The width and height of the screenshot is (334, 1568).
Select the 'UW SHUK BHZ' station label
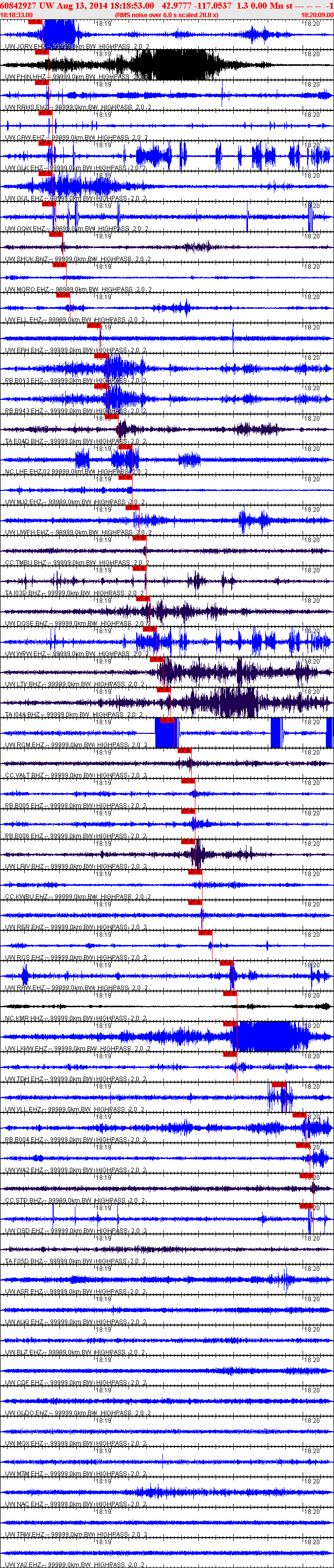click(x=26, y=260)
